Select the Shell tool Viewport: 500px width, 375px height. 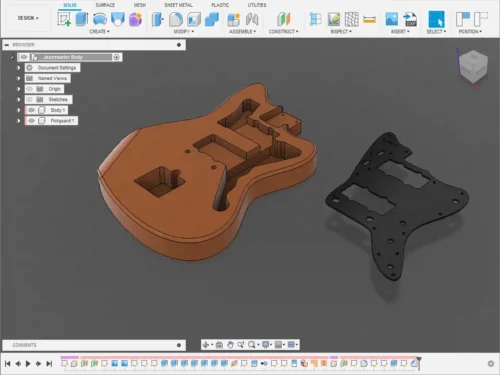(x=194, y=19)
